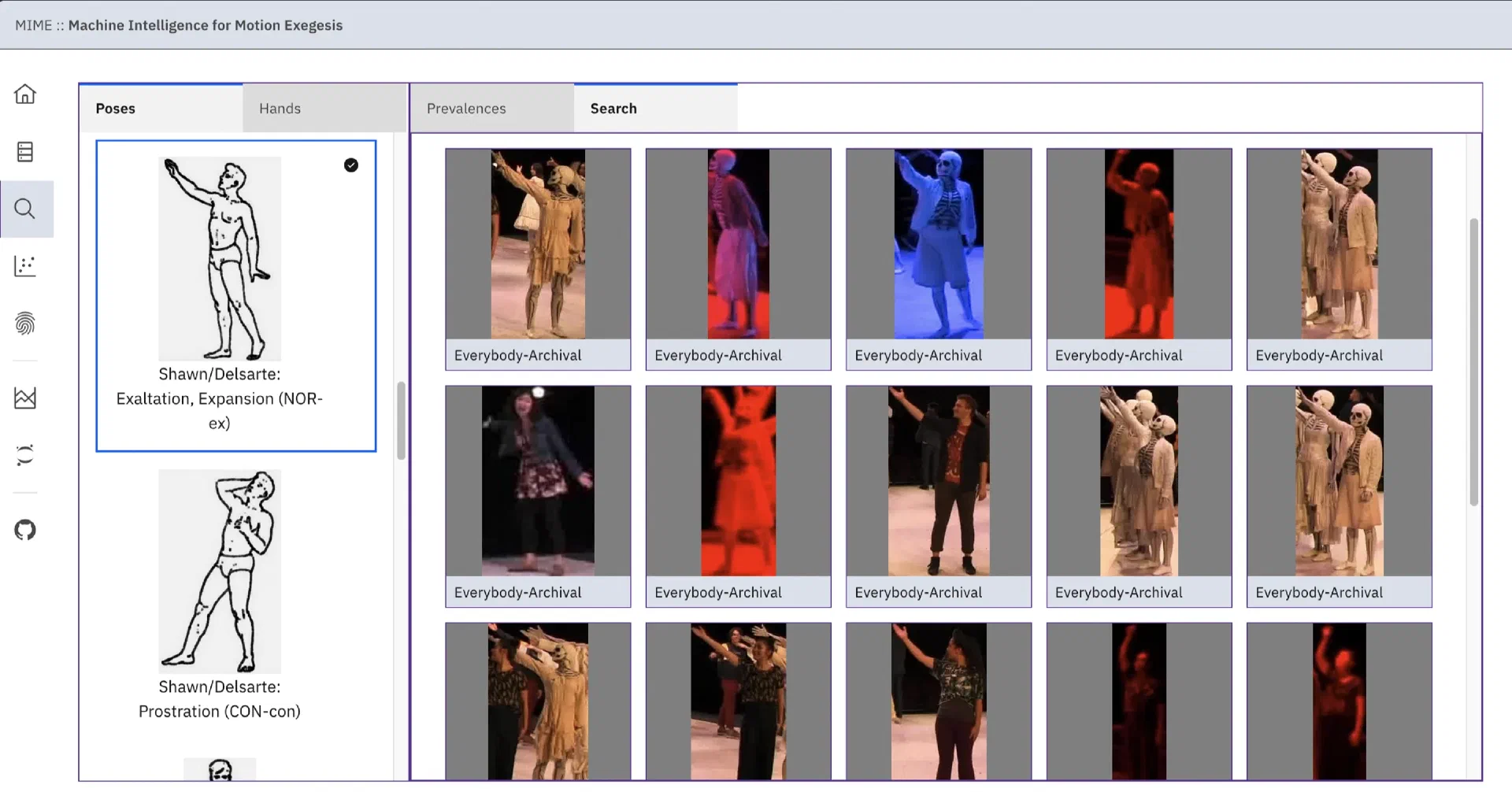Select the Search magnifier sidebar icon
The height and width of the screenshot is (792, 1512).
pos(25,209)
